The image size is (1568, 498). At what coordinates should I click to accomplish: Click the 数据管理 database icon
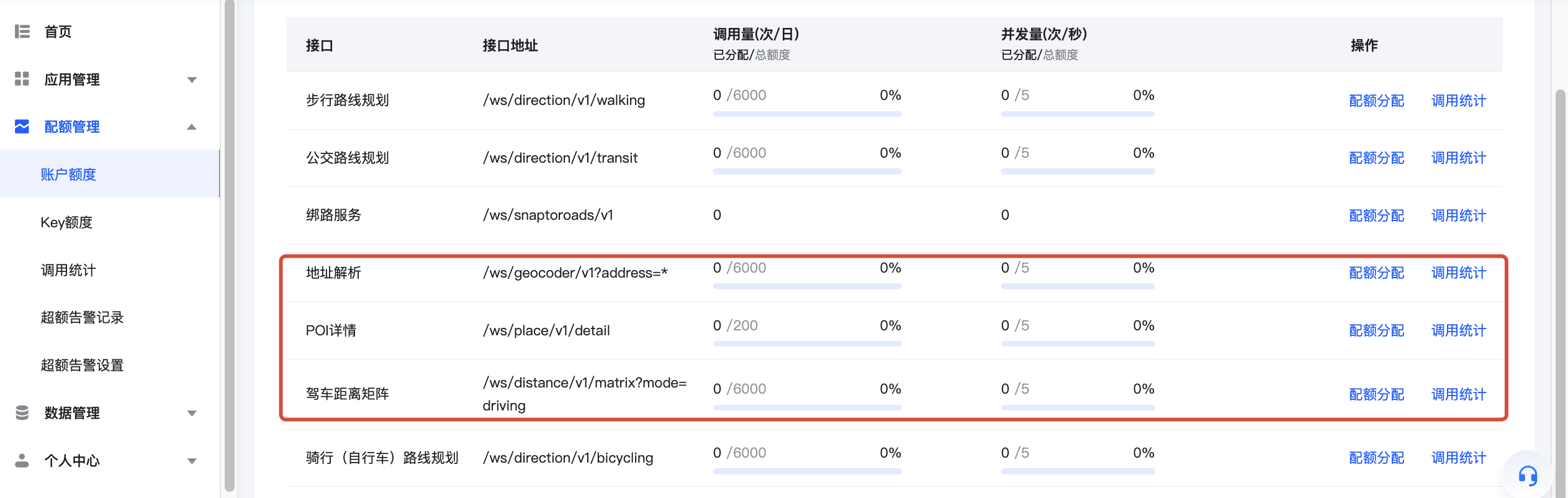tap(22, 413)
